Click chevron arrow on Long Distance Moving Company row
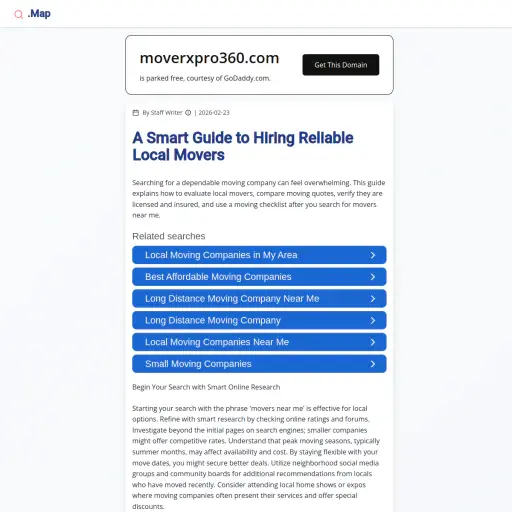 click(373, 321)
